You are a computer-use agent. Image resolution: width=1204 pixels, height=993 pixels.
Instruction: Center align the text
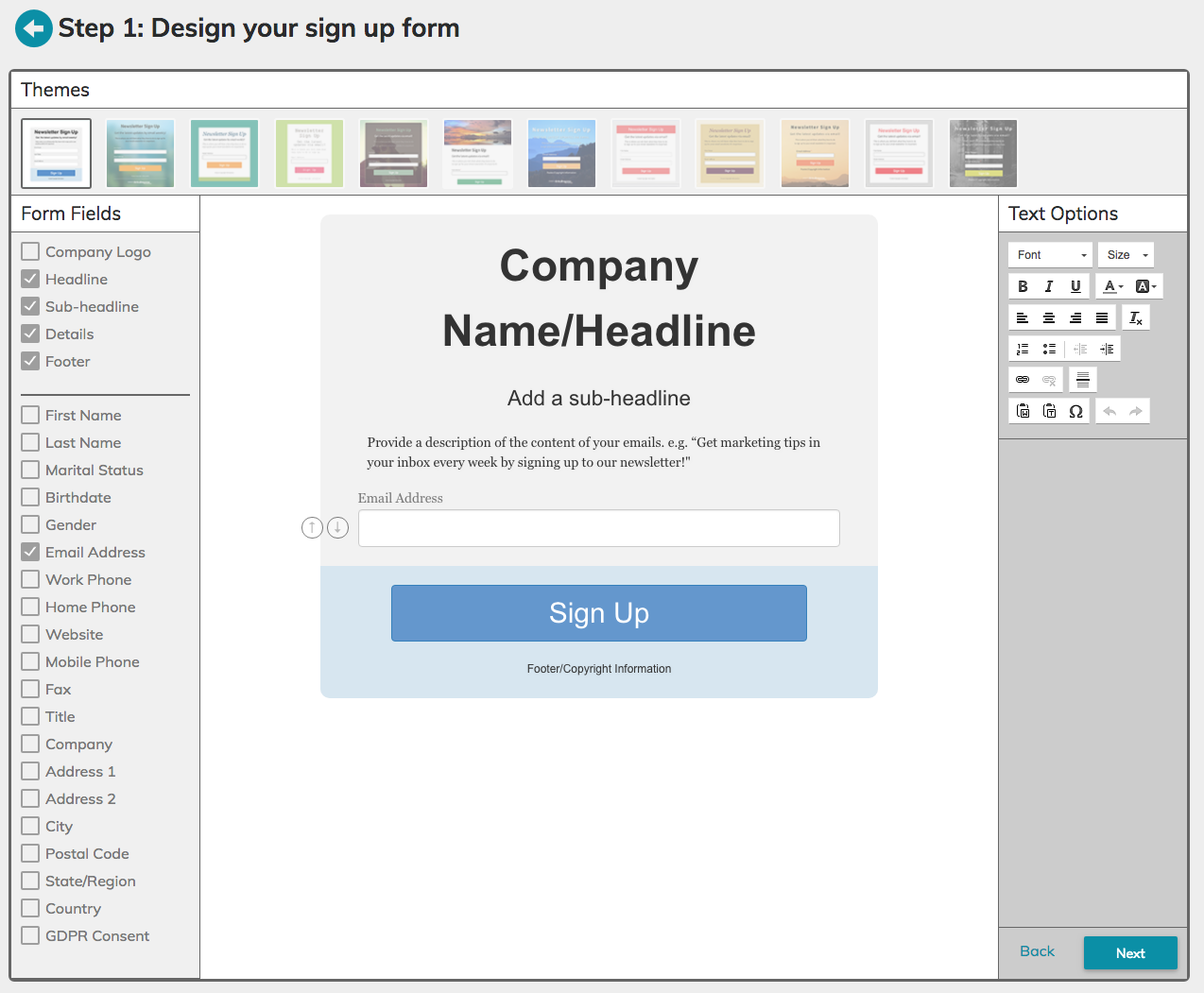coord(1048,317)
